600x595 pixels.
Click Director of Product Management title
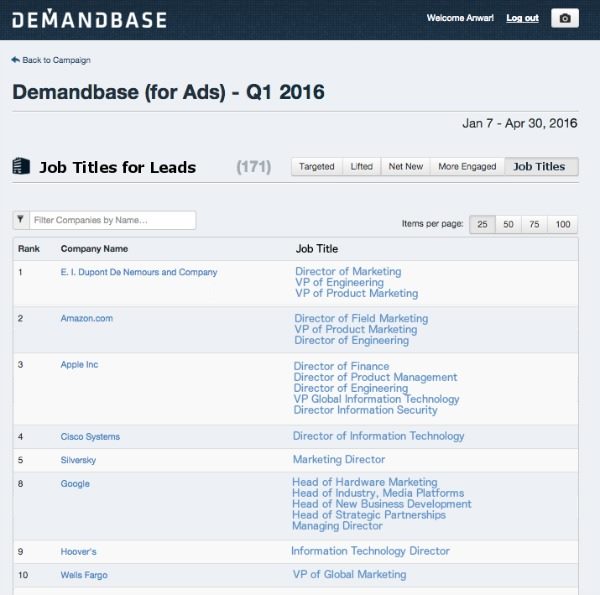pos(375,377)
